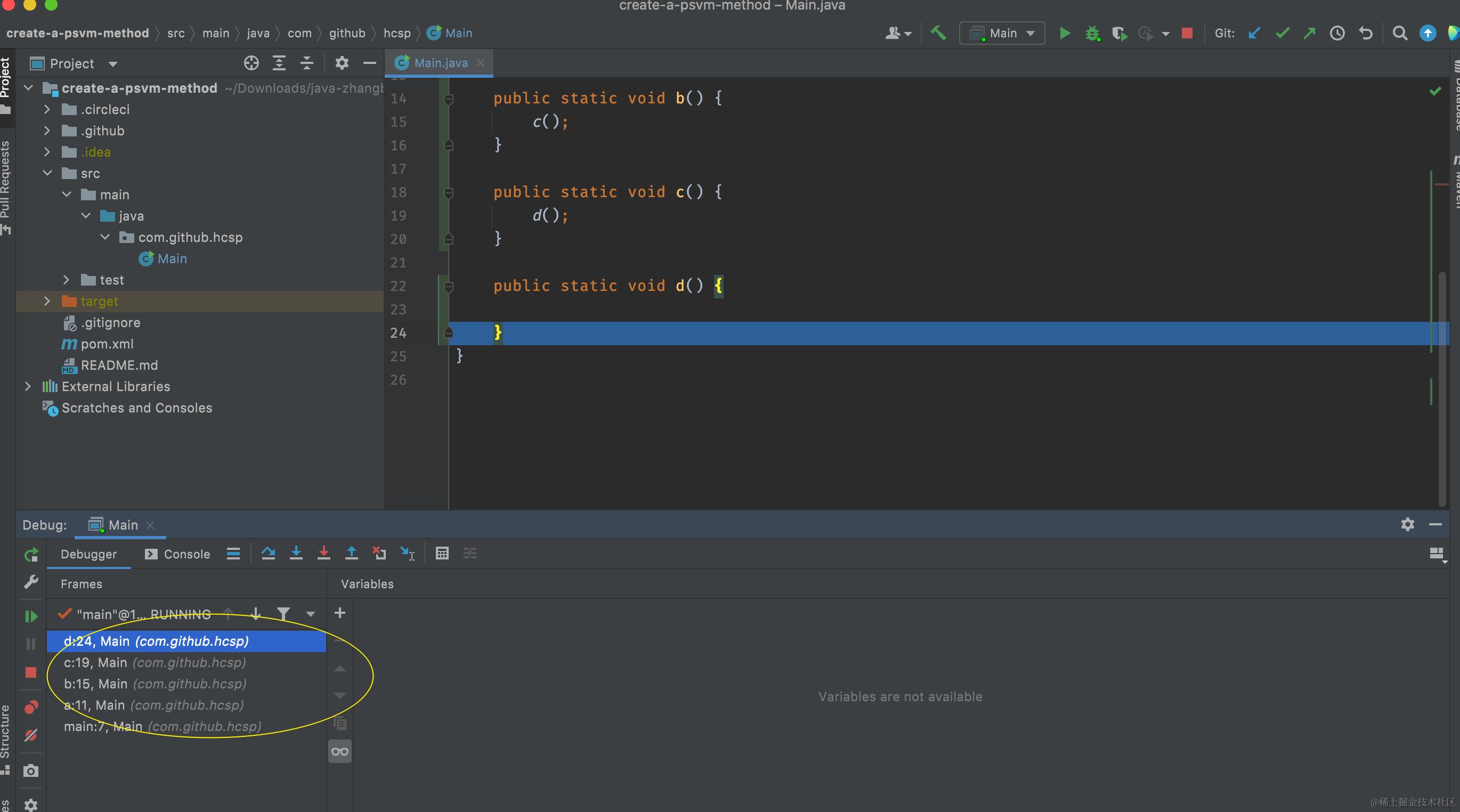Open the Main run configuration dropdown
The height and width of the screenshot is (812, 1460).
tap(1001, 34)
